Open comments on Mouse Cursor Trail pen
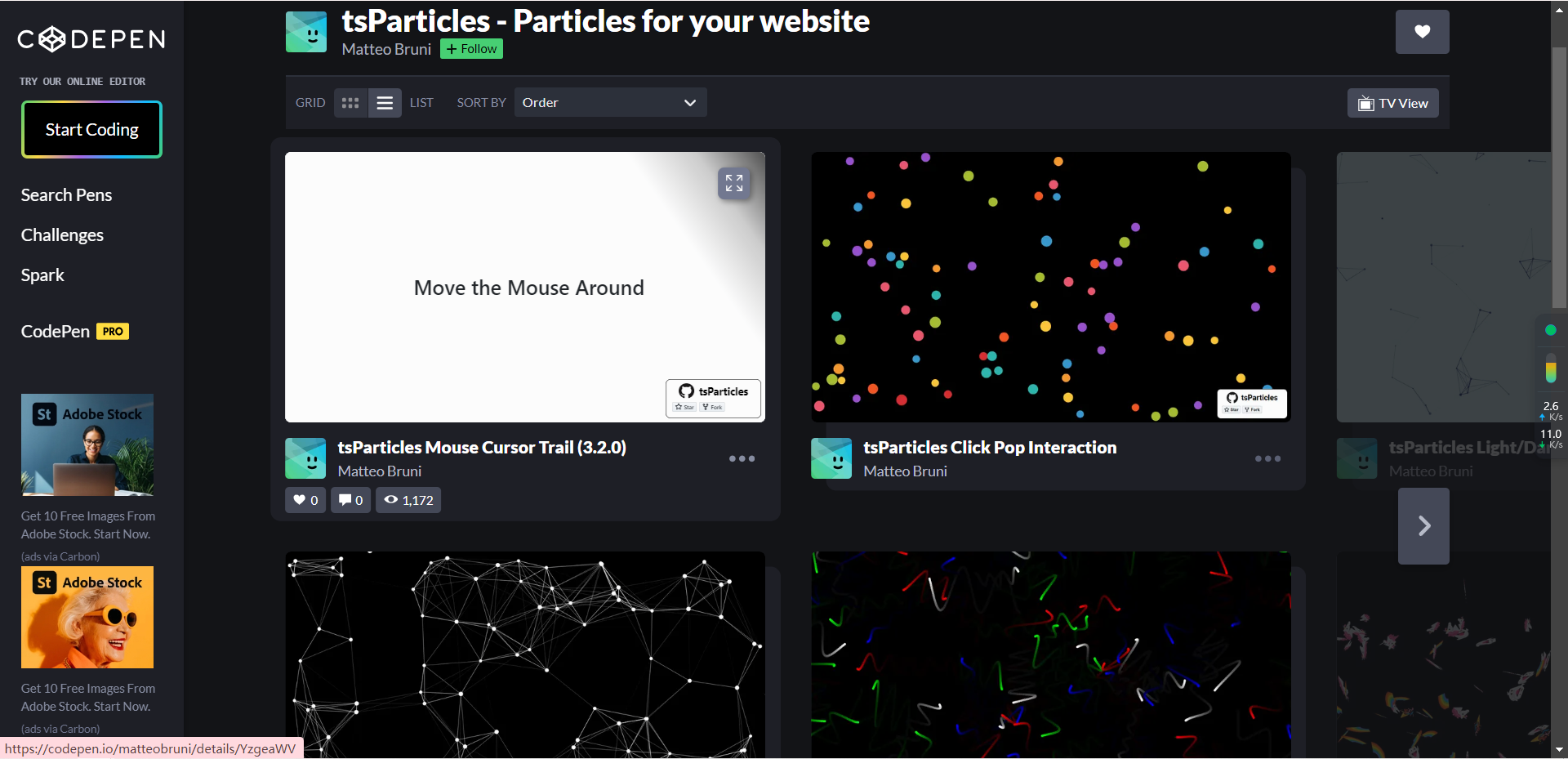Image resolution: width=1568 pixels, height=759 pixels. coord(350,500)
